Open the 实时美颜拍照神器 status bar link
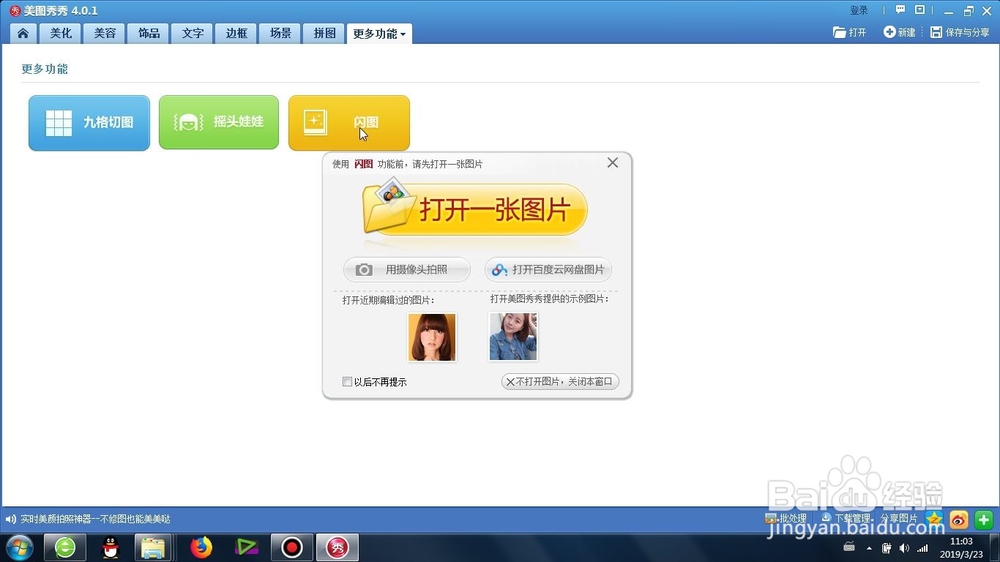The image size is (1000, 562). tap(96, 519)
